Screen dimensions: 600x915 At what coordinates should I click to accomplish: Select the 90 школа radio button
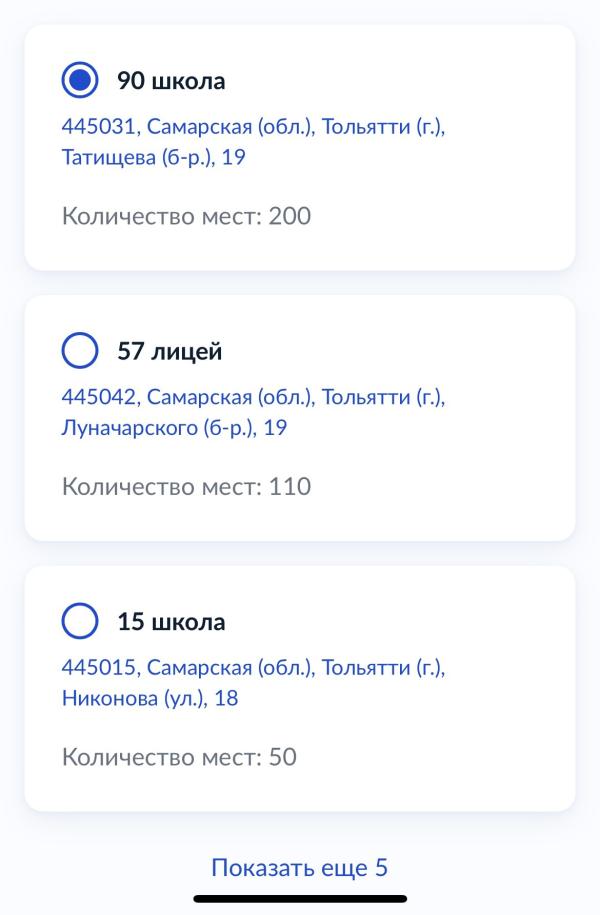[x=80, y=81]
